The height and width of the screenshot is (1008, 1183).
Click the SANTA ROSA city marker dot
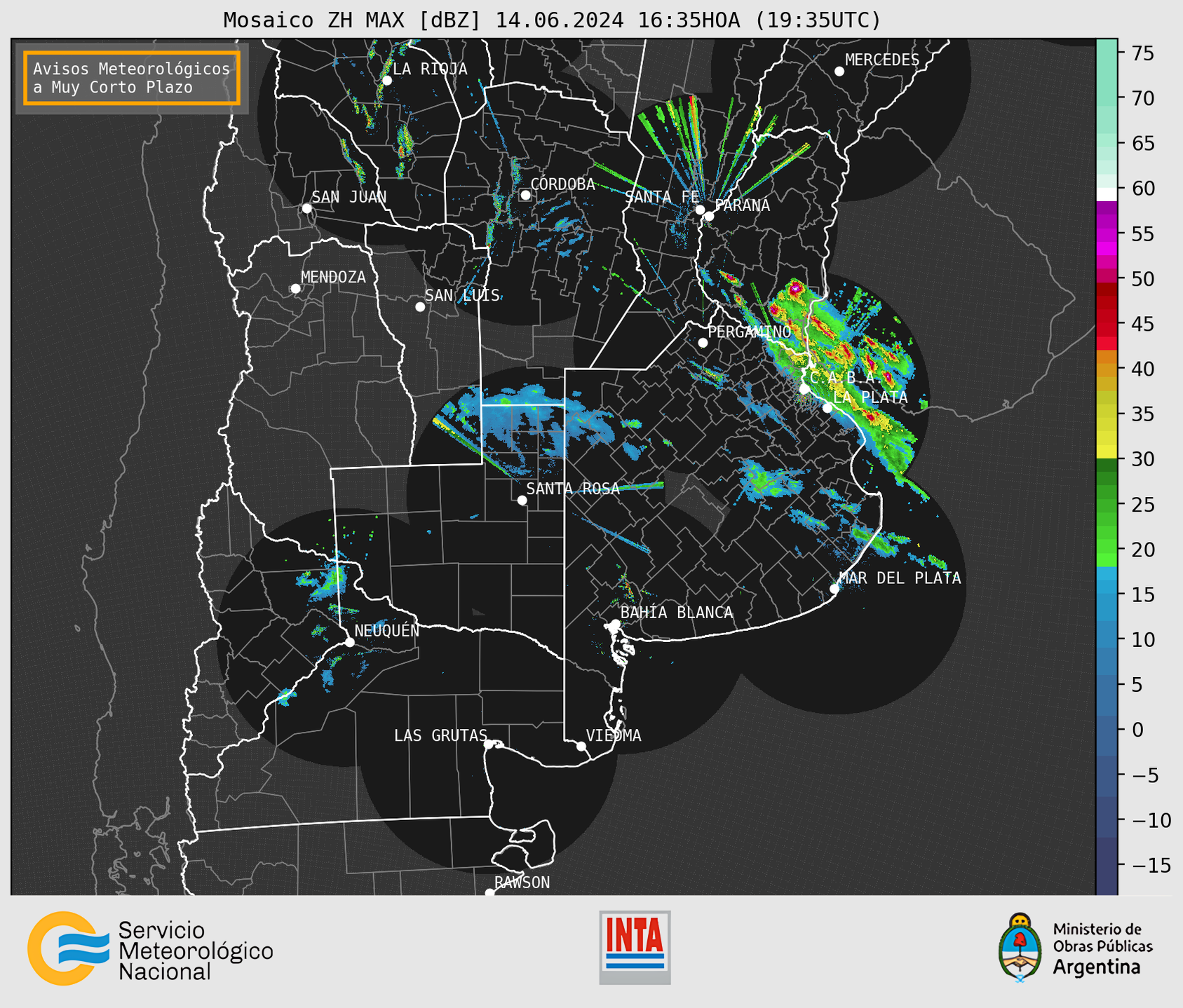[522, 500]
